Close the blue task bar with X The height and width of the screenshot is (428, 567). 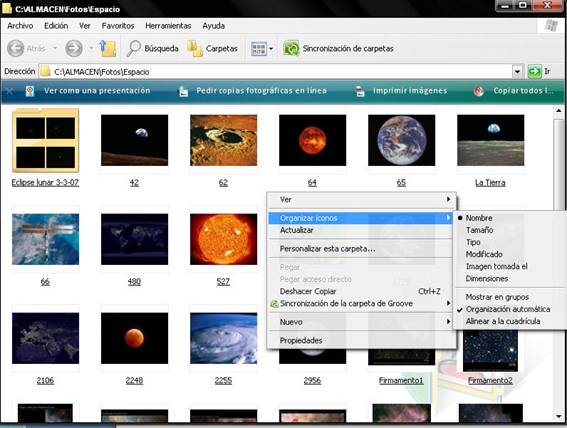(x=10, y=91)
